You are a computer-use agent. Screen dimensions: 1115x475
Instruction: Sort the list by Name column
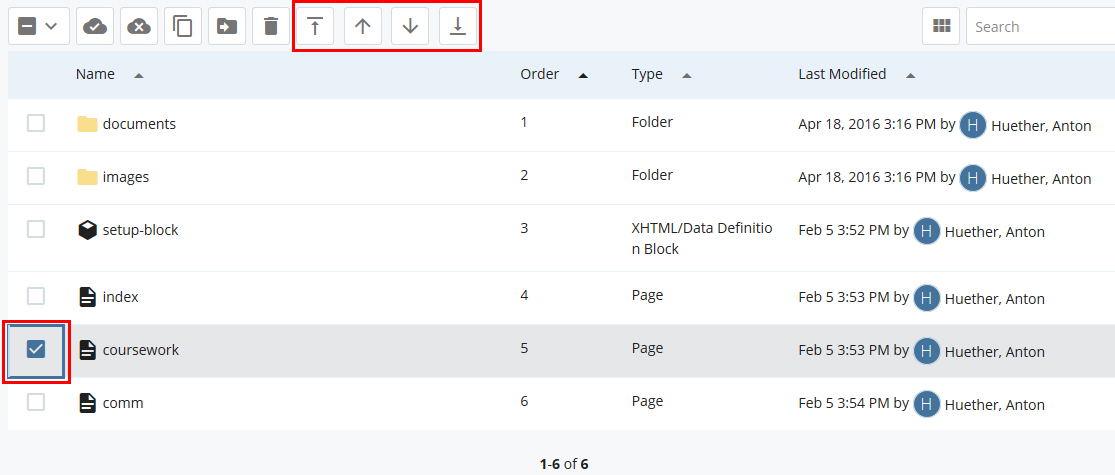[96, 74]
